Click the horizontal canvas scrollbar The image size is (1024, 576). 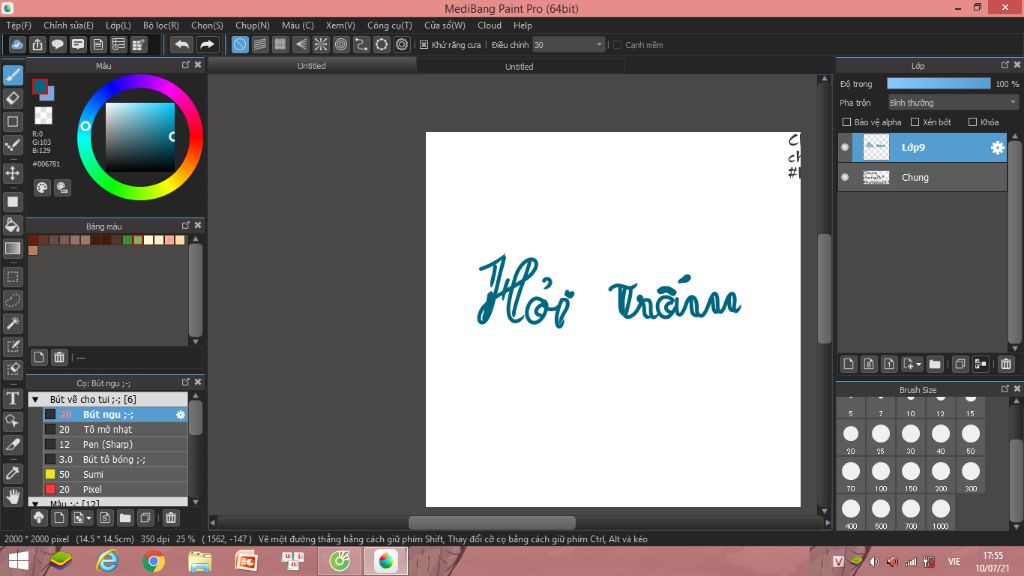492,523
